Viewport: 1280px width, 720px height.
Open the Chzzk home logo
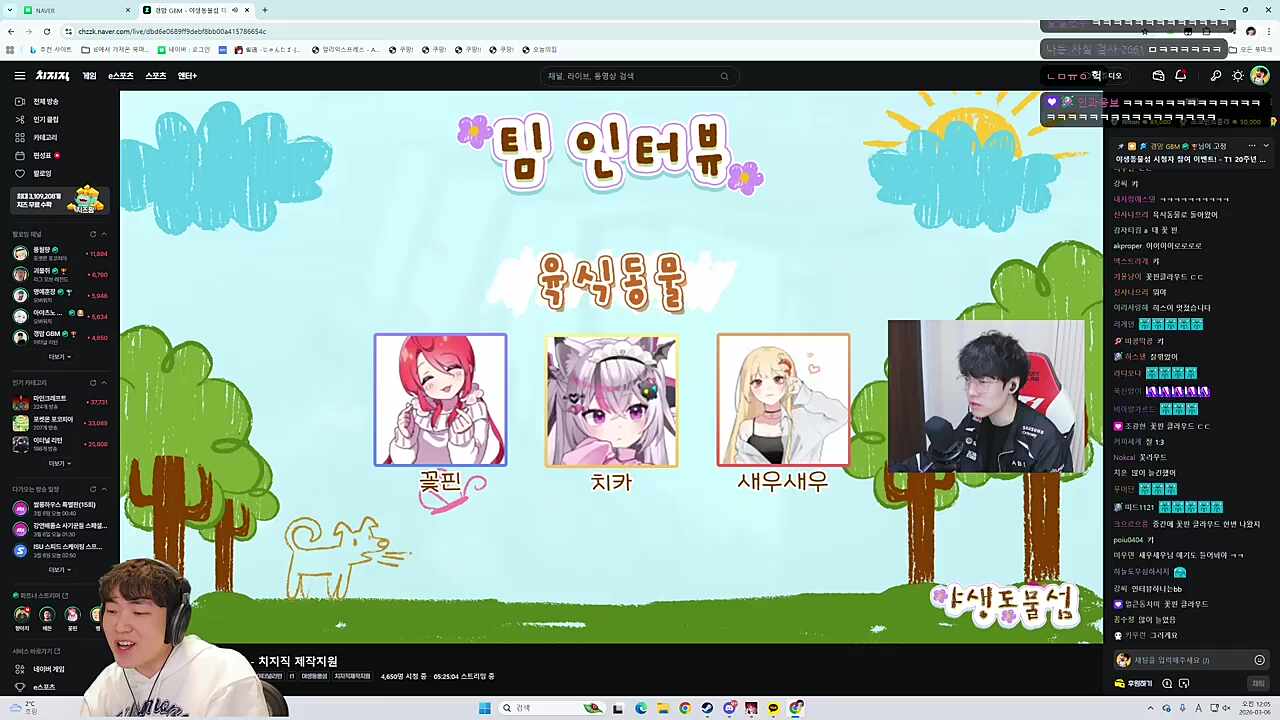click(x=52, y=75)
